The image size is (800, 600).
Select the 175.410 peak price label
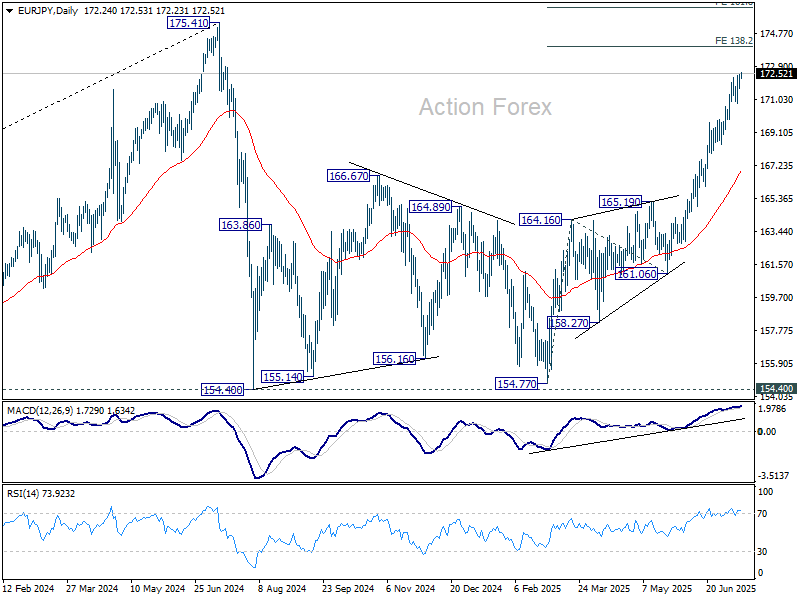189,22
